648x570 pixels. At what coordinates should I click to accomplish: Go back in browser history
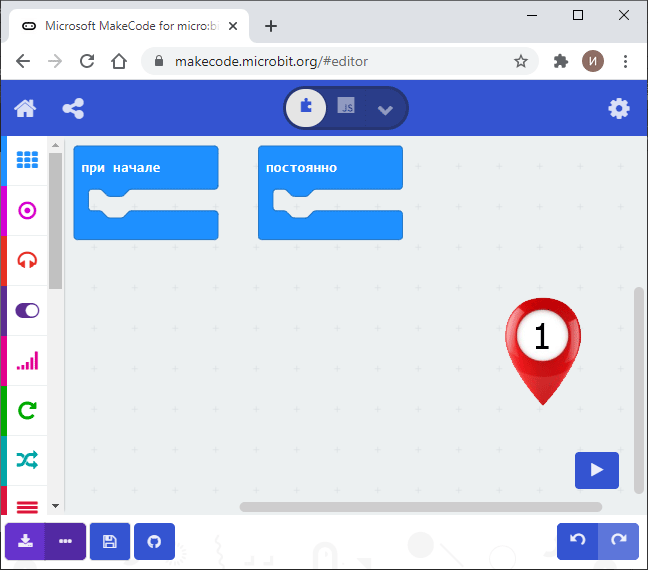[x=23, y=61]
